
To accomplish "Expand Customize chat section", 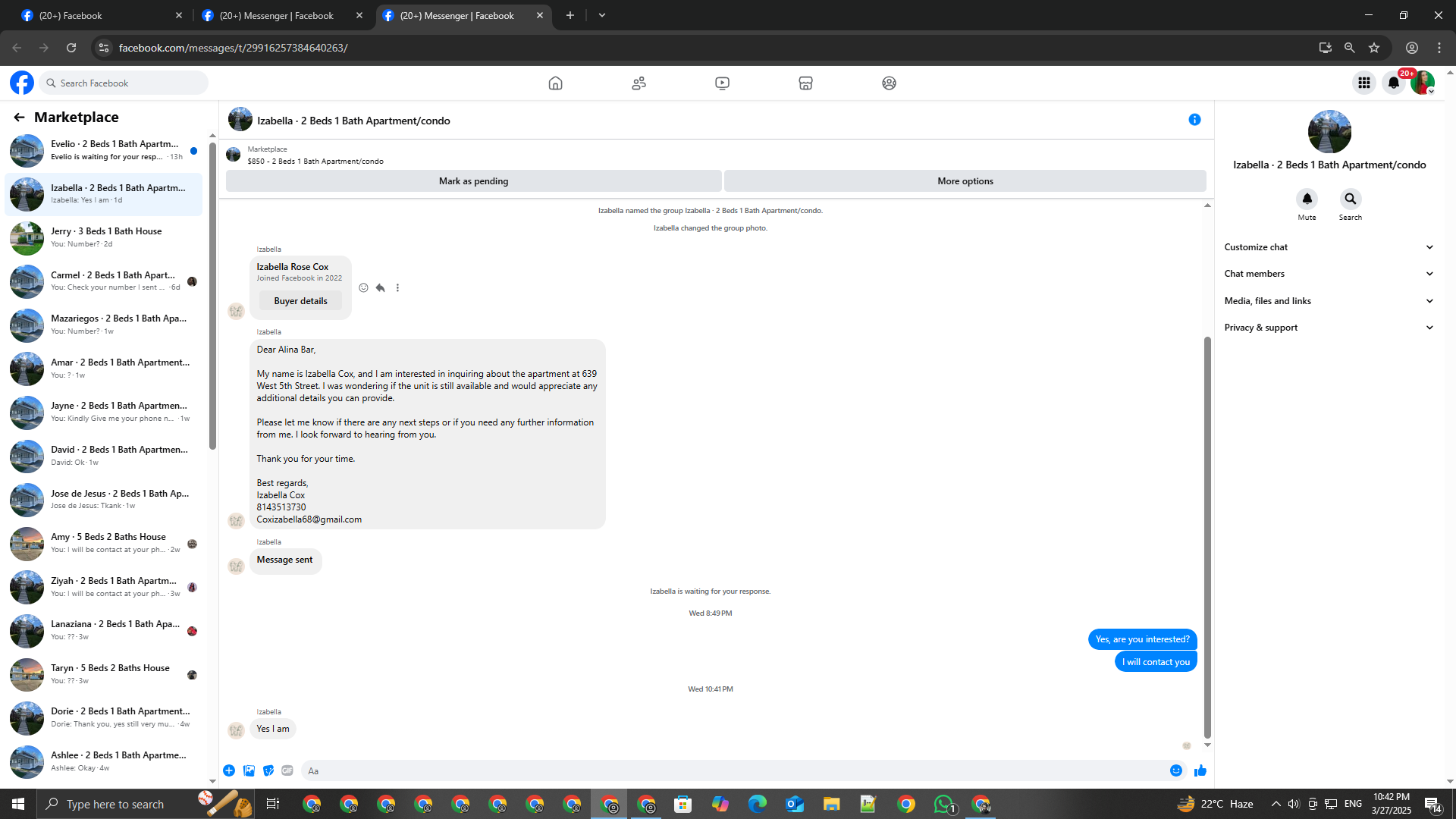I will pos(1329,247).
